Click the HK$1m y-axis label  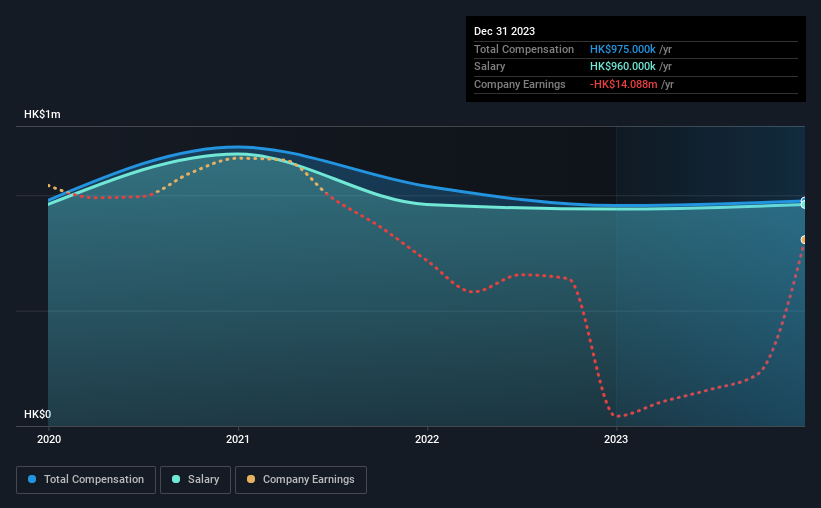pyautogui.click(x=42, y=114)
